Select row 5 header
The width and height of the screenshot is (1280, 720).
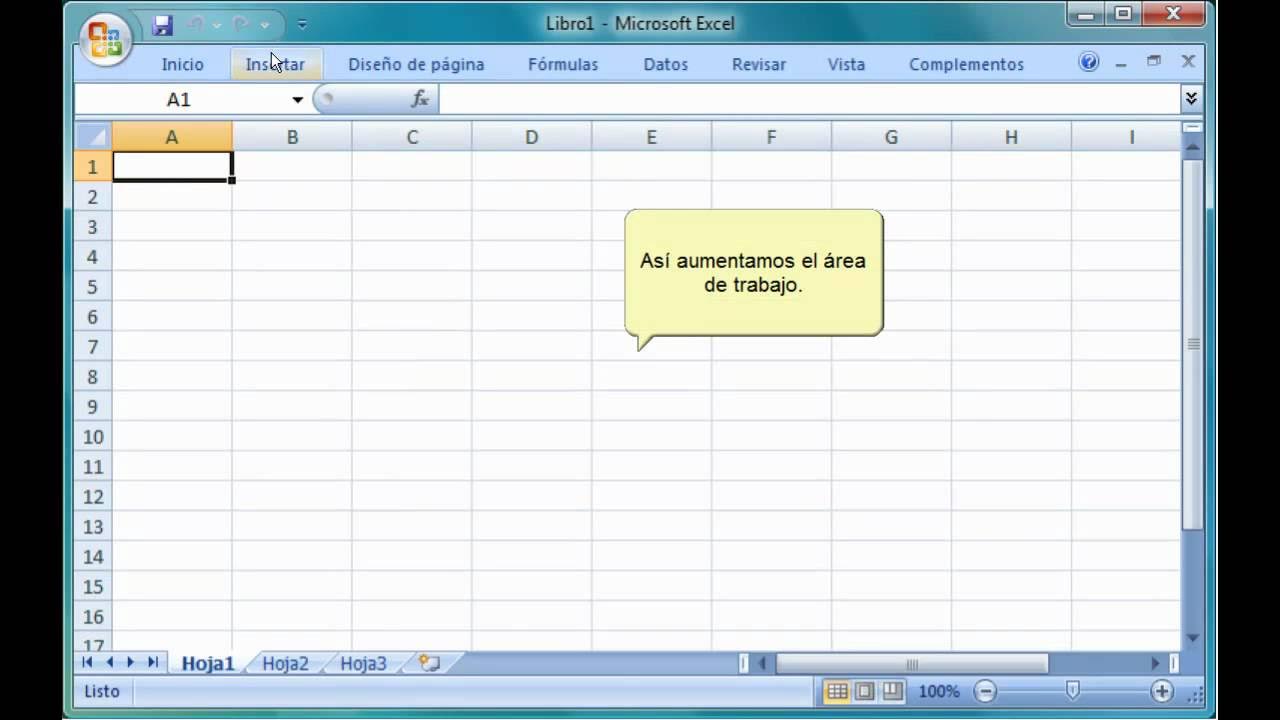pos(93,287)
